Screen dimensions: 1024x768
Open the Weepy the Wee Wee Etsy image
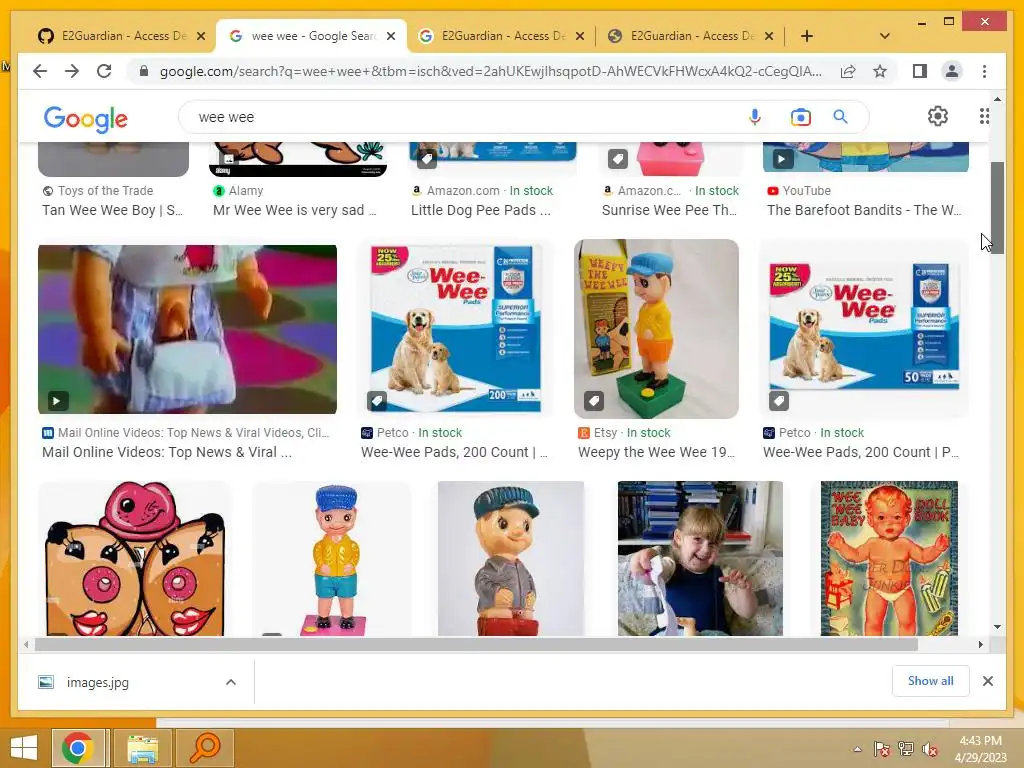(656, 328)
